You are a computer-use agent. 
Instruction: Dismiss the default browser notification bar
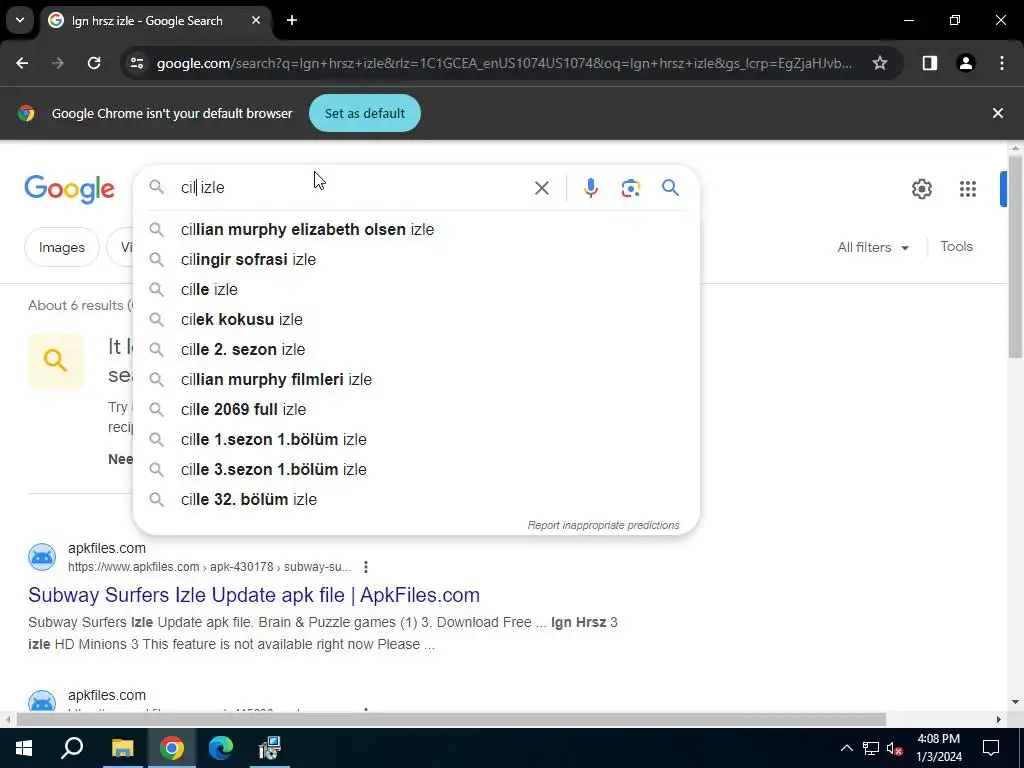click(997, 113)
